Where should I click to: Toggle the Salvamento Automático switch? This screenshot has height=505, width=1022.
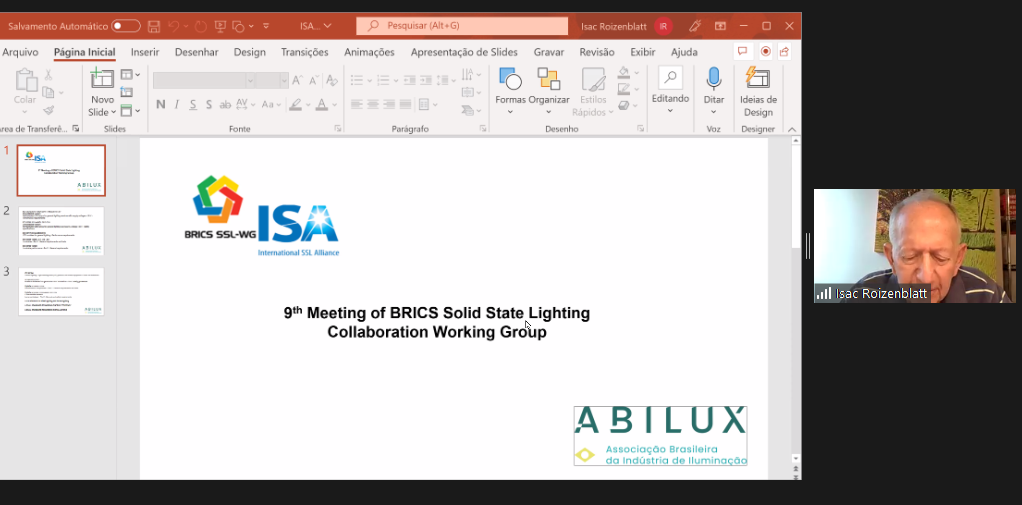[x=126, y=26]
